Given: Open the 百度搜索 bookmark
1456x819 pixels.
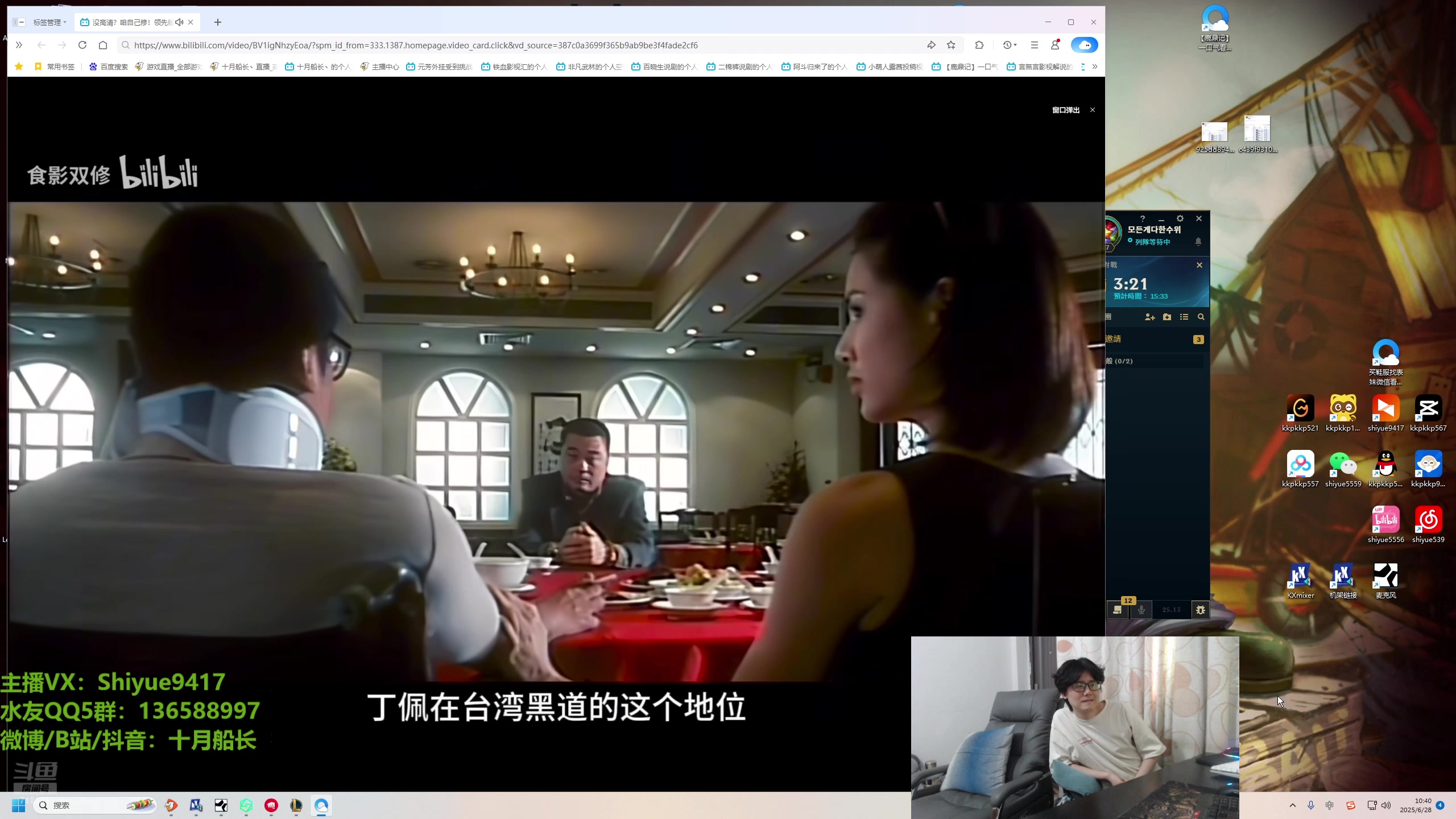Looking at the screenshot, I should tap(109, 67).
